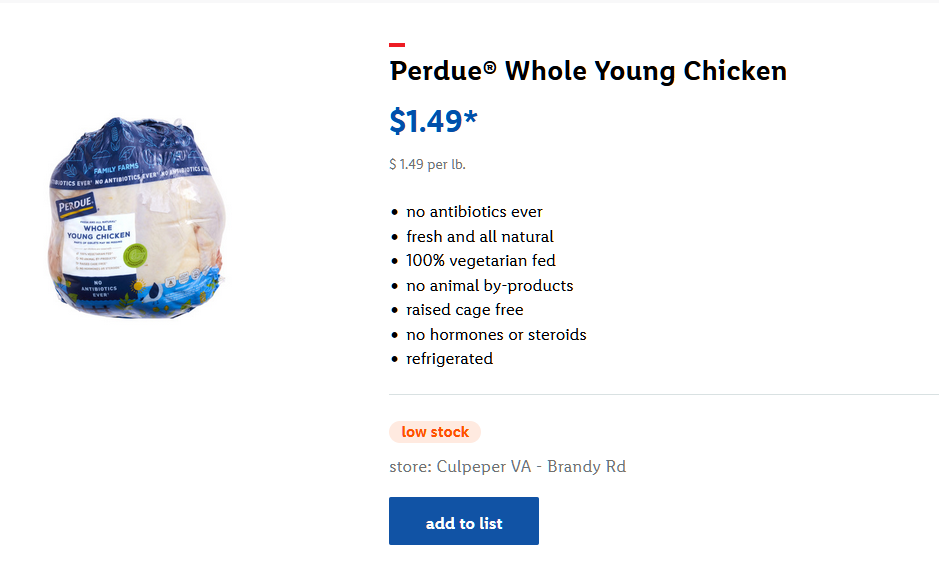Viewport: 939px width, 568px height.
Task: Select the no animal by-products bullet
Action: point(489,286)
